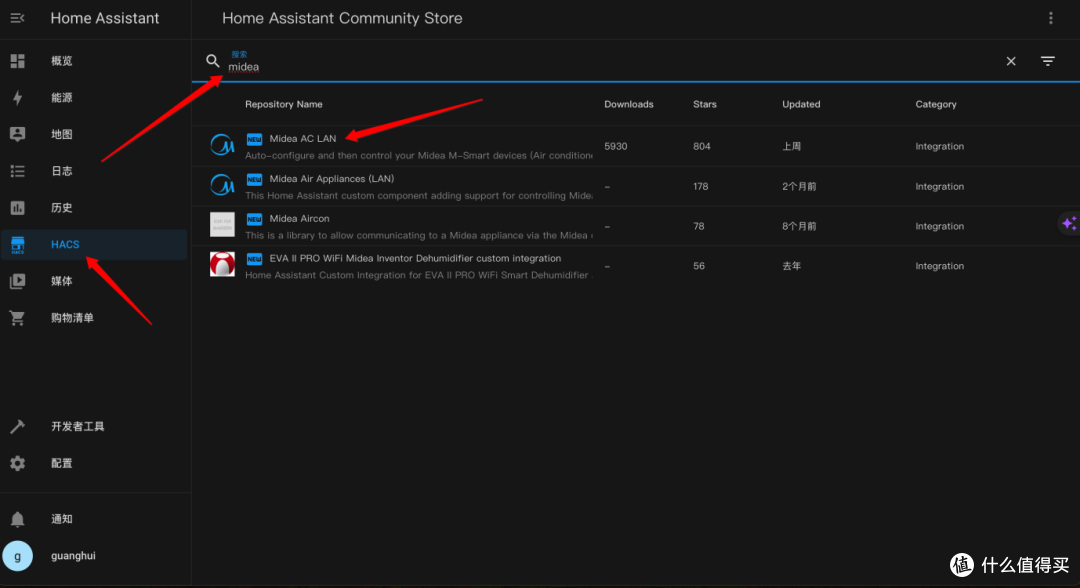Click the 56 stars value
The width and height of the screenshot is (1080, 588).
coord(698,266)
